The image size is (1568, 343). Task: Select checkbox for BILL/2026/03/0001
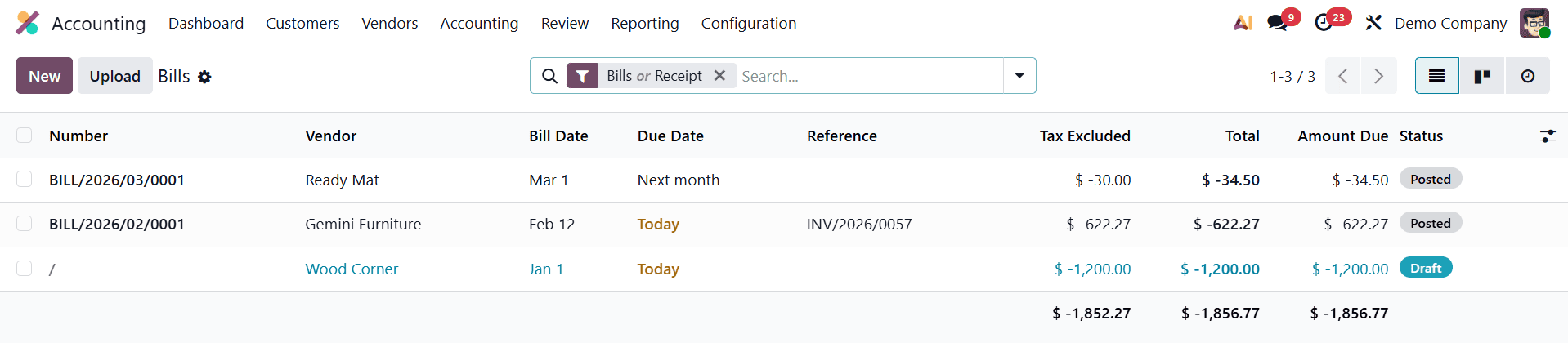[25, 180]
